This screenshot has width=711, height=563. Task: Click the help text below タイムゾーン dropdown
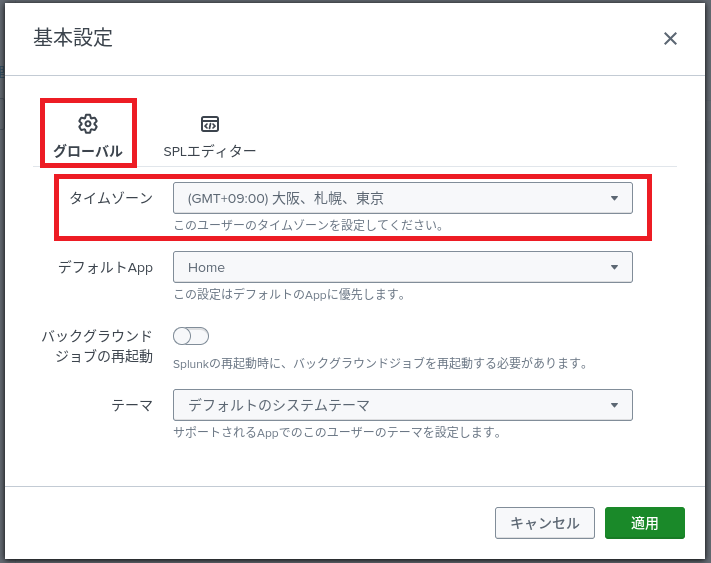pos(308,226)
